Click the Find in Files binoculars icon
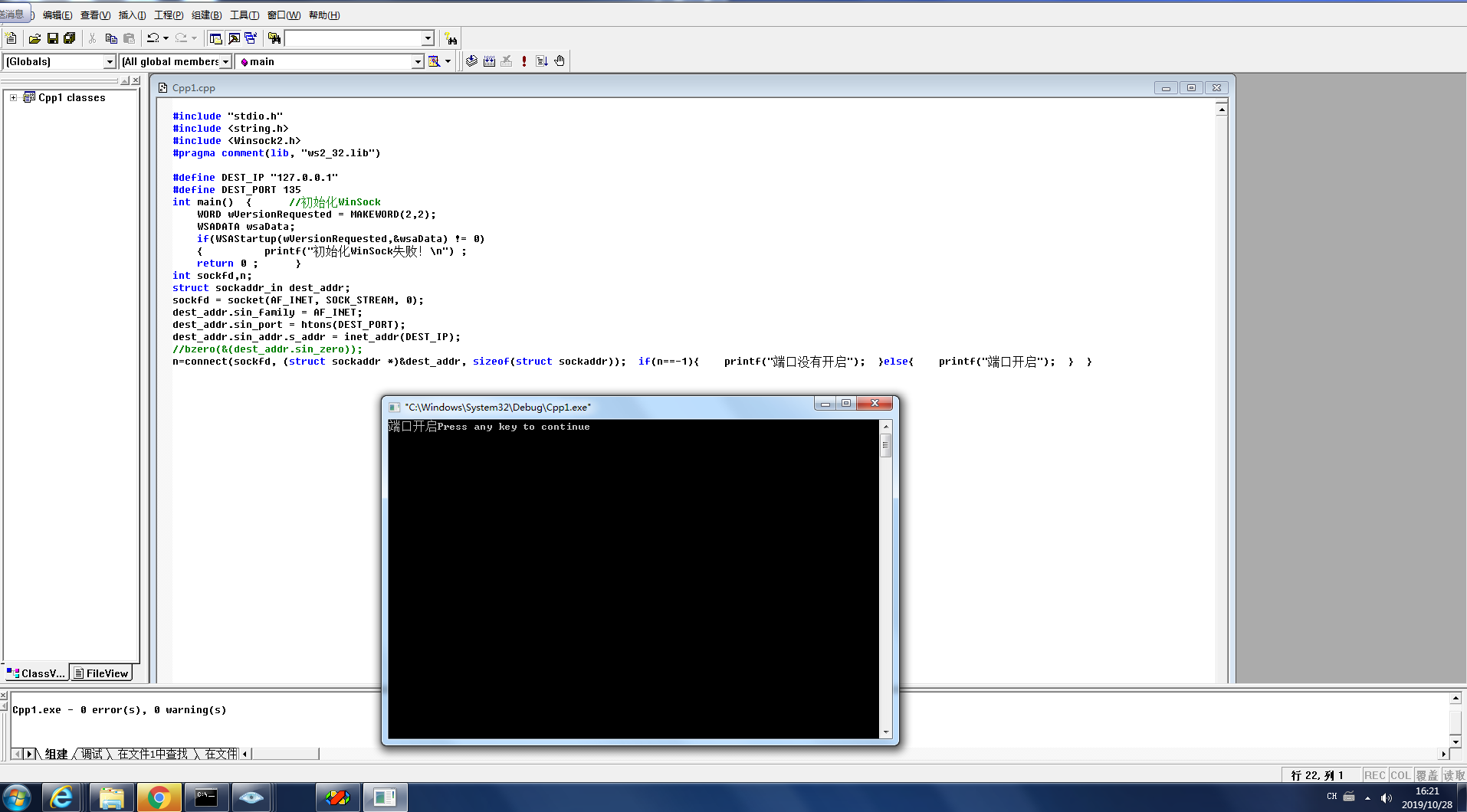Screen dimensions: 1467x812 [x=274, y=38]
